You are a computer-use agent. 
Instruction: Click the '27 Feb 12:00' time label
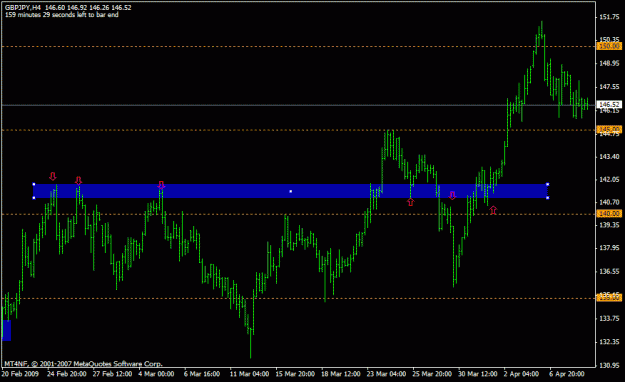point(112,374)
